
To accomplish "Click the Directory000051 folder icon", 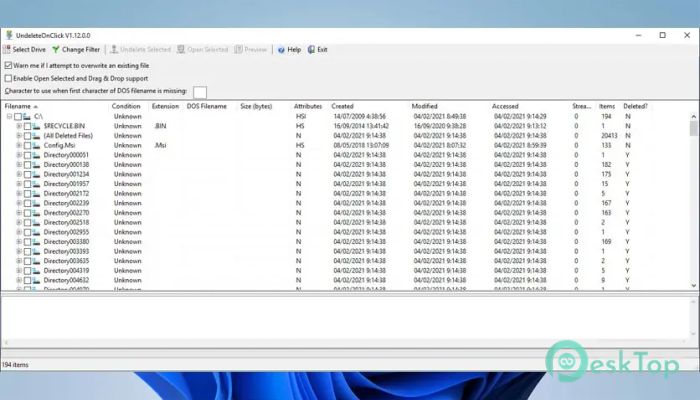I will point(36,155).
